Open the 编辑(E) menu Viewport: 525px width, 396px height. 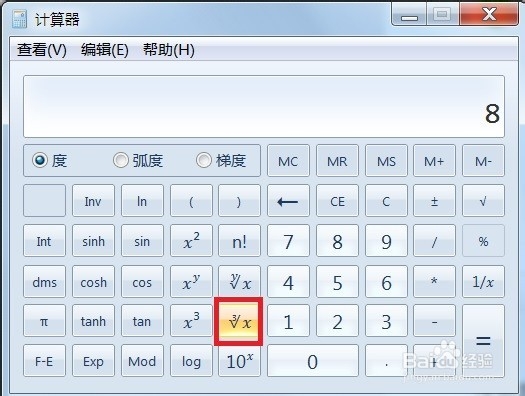pos(105,50)
